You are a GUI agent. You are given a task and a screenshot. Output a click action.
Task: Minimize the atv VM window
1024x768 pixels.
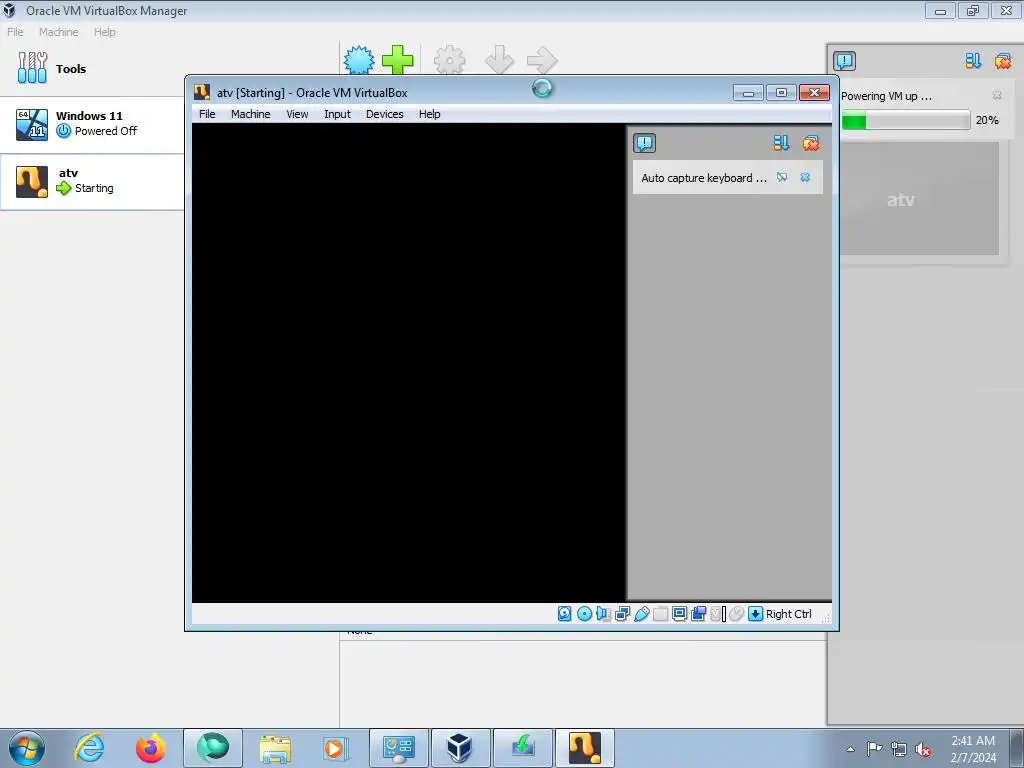click(x=748, y=93)
